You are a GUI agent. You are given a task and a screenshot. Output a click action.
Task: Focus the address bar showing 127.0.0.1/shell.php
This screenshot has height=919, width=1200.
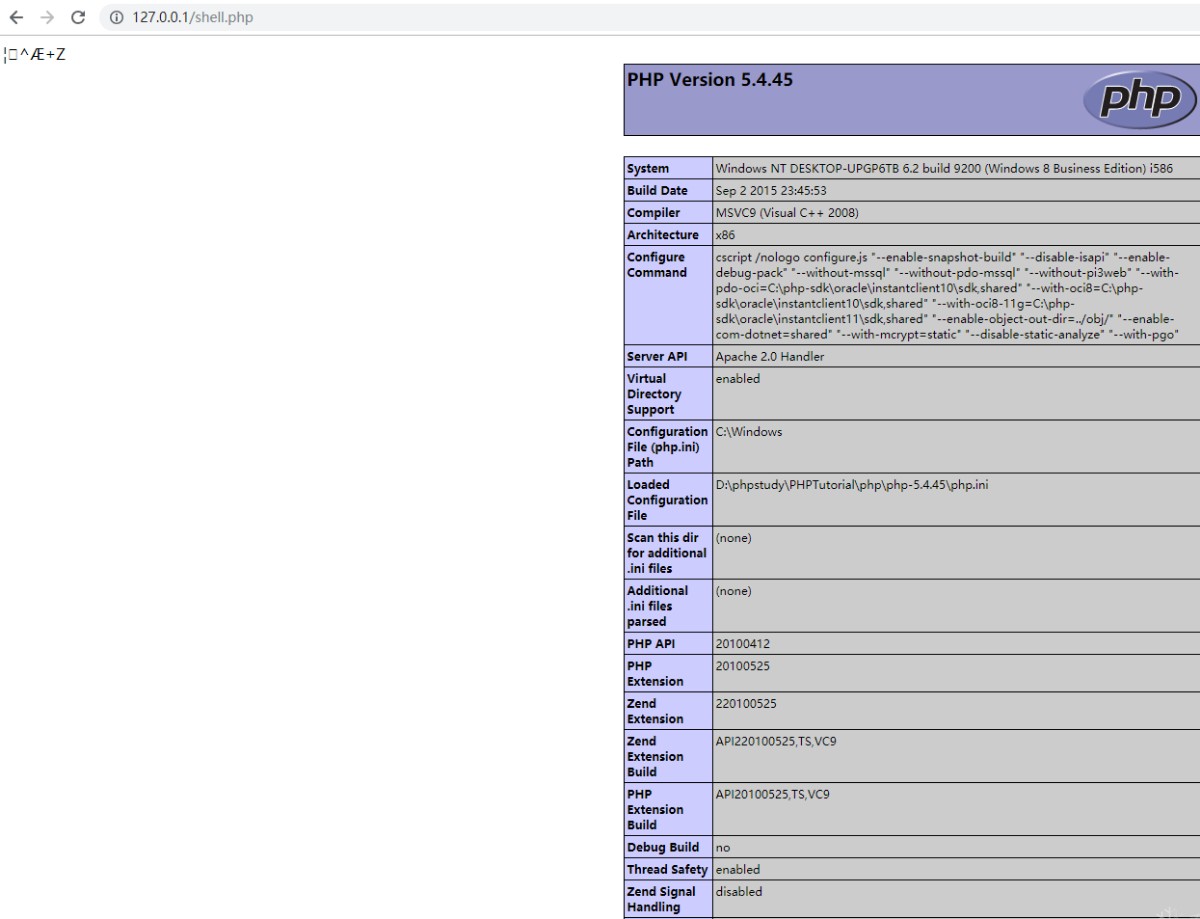tap(650, 17)
